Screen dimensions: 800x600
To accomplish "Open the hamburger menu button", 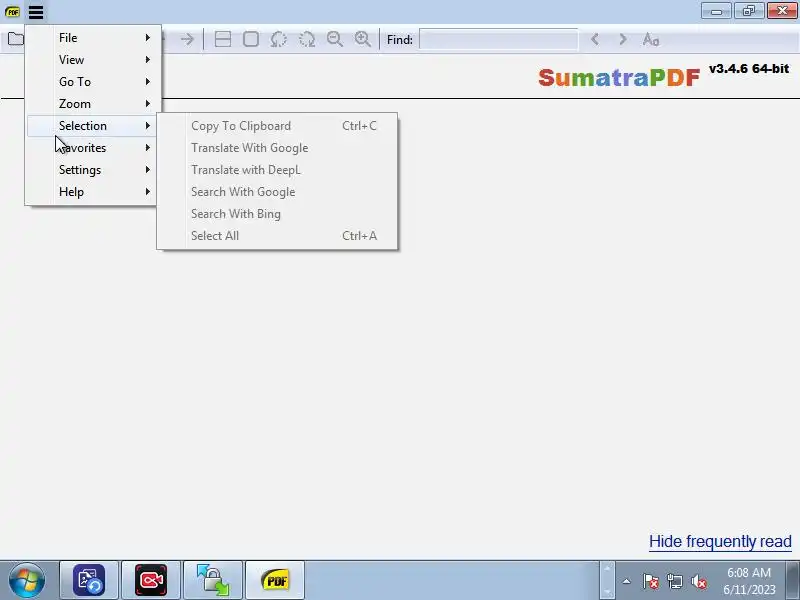I will pyautogui.click(x=36, y=11).
